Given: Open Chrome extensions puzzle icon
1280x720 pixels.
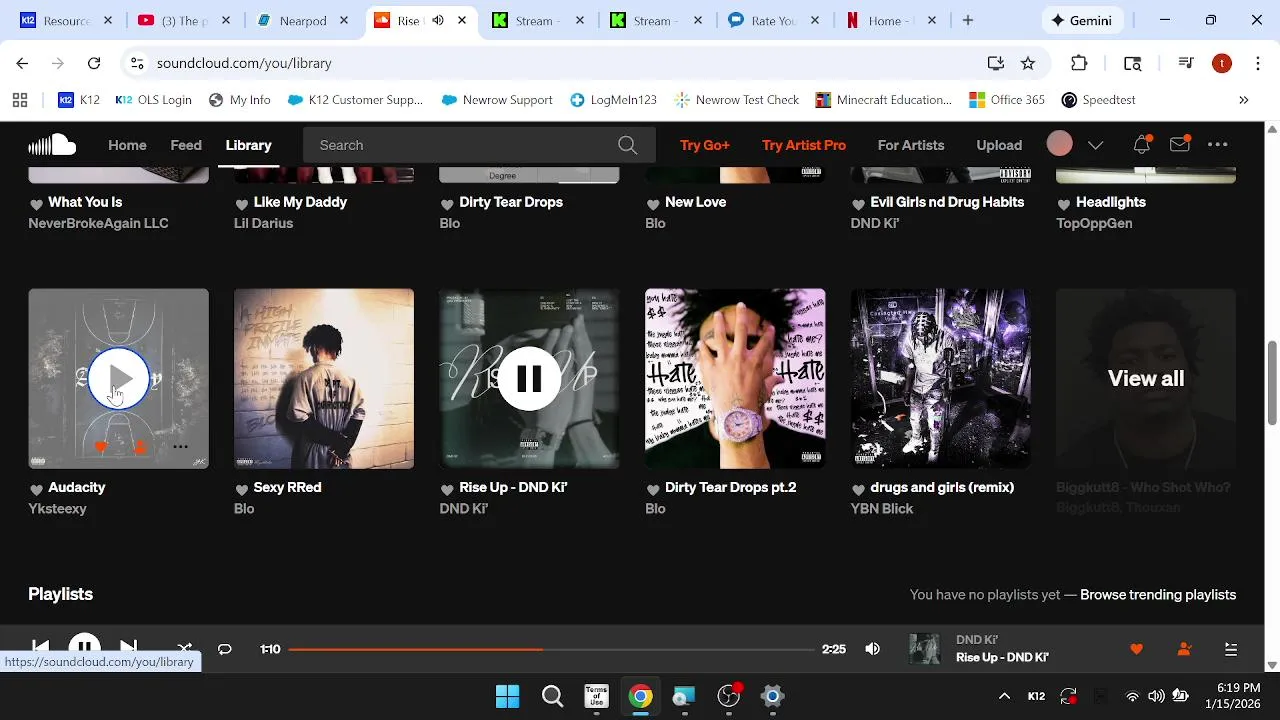Looking at the screenshot, I should [1079, 63].
